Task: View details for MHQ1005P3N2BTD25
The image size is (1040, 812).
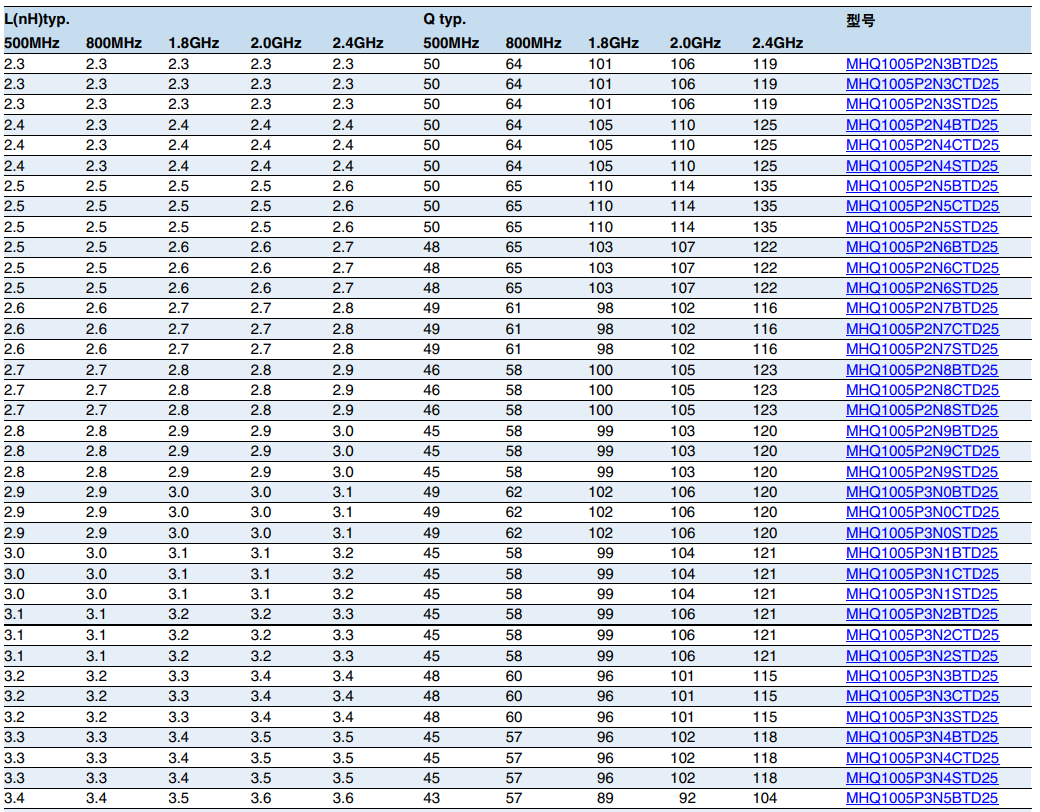Action: [922, 615]
